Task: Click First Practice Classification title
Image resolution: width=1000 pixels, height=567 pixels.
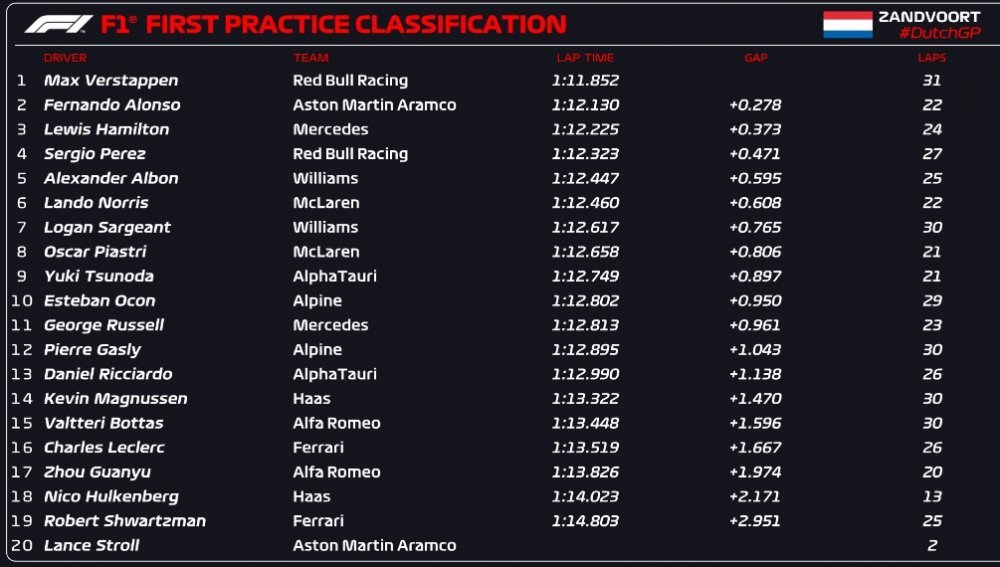Action: 356,25
